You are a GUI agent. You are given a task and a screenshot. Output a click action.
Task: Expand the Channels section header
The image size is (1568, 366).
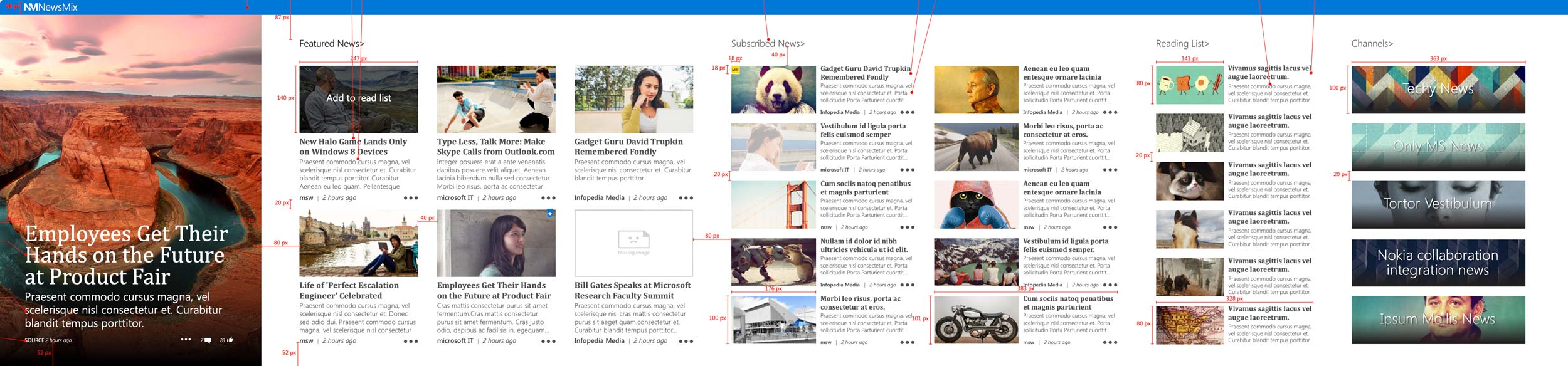point(1372,44)
